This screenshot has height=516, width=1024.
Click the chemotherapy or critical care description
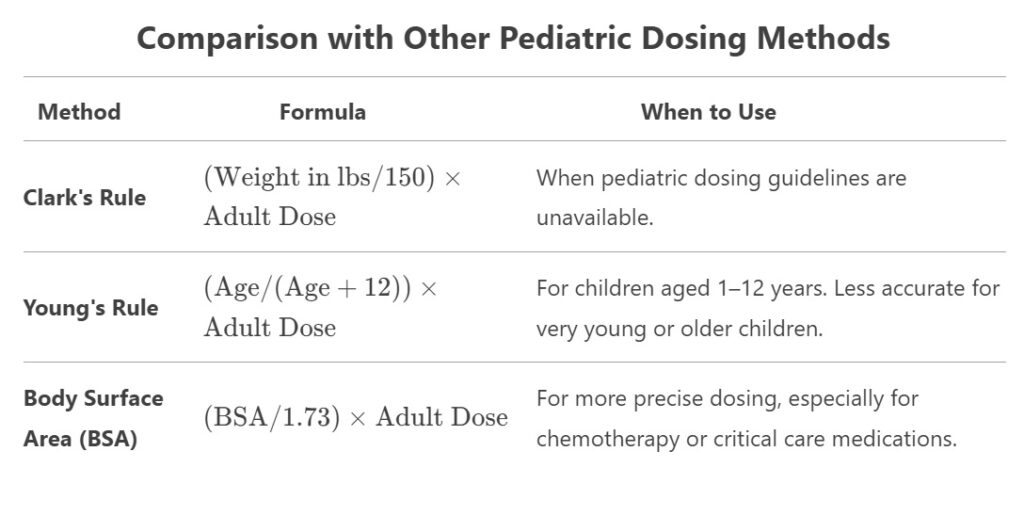pyautogui.click(x=746, y=438)
